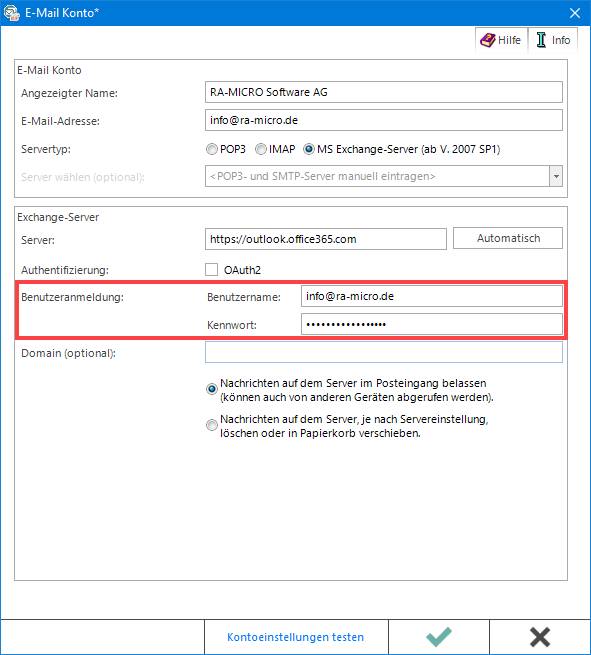Close the E-Mail Konto window
Image resolution: width=591 pixels, height=655 pixels.
point(575,13)
